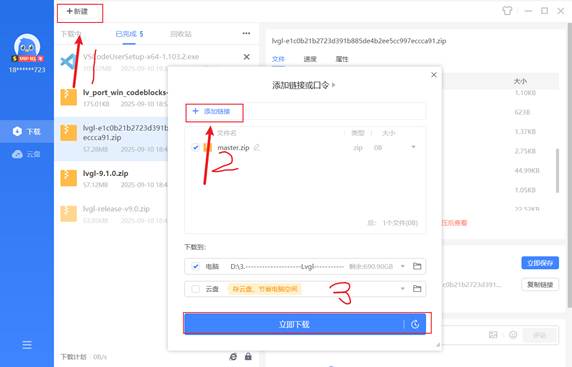Click the lock icon in the status bar
The image size is (572, 367).
pyautogui.click(x=248, y=356)
